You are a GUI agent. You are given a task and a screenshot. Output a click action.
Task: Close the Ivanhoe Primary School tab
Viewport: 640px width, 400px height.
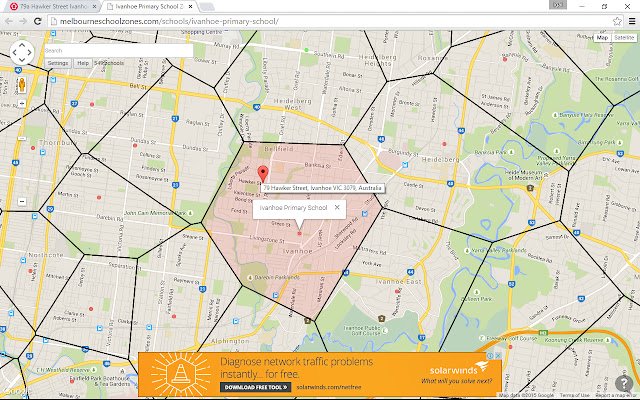click(191, 7)
